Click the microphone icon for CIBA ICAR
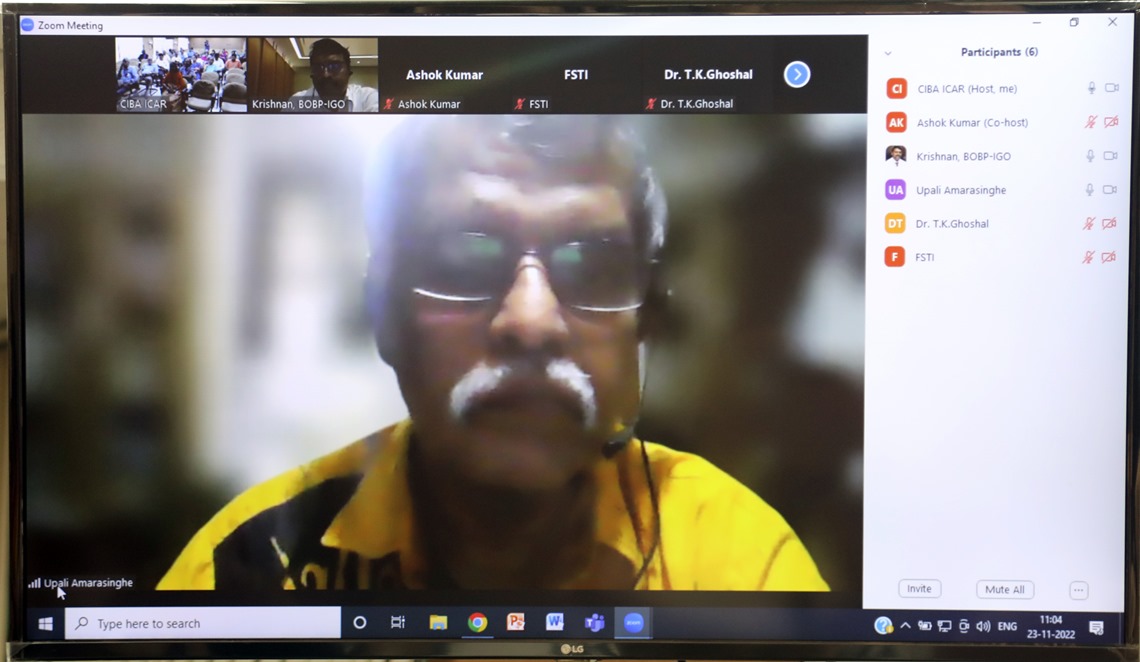This screenshot has width=1140, height=662. [1091, 88]
